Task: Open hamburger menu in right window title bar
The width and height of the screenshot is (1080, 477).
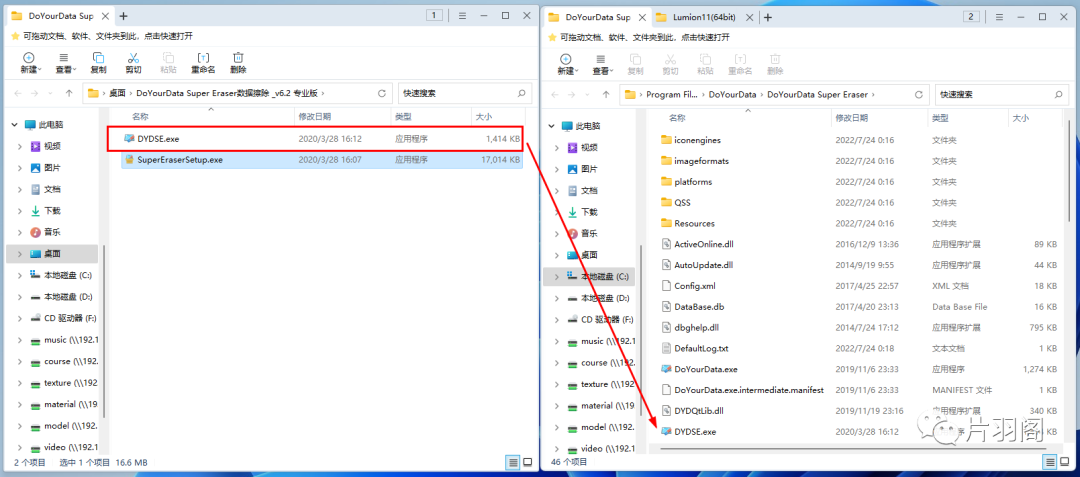Action: [x=1000, y=17]
